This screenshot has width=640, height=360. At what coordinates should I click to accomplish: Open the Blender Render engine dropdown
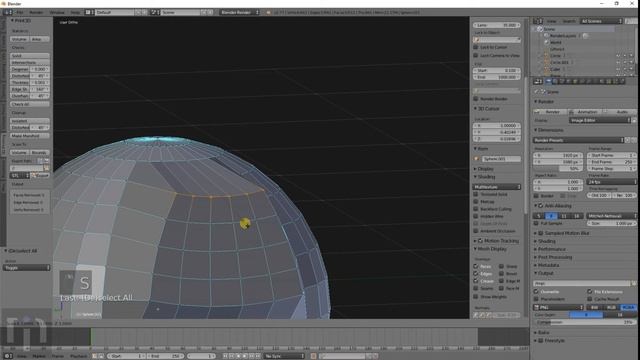pos(240,12)
